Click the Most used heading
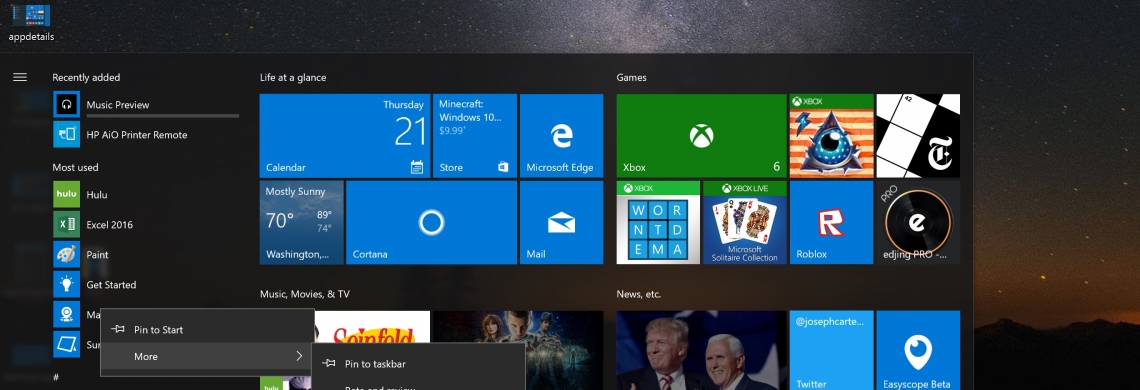 click(x=75, y=167)
